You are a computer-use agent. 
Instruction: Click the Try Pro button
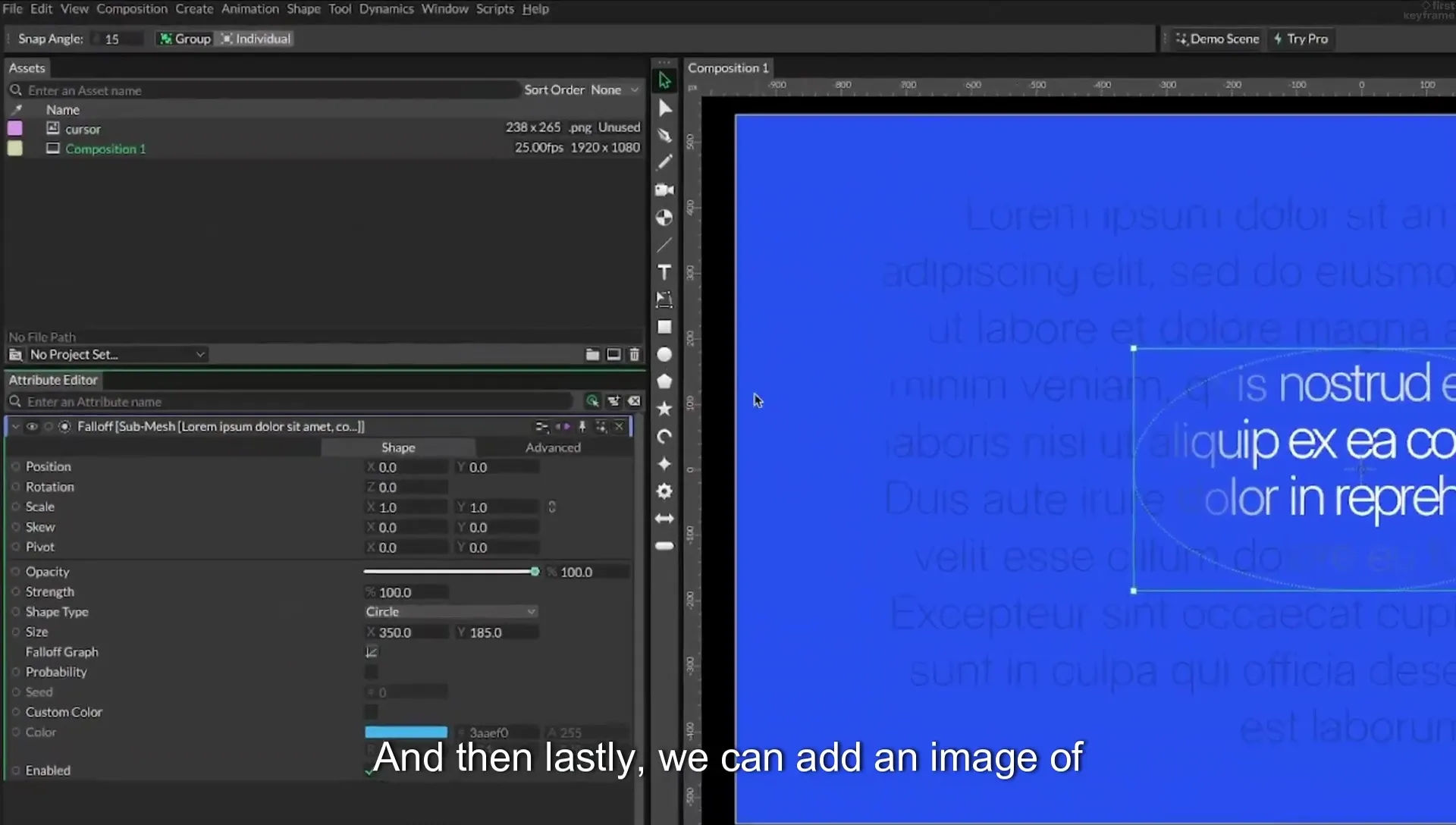1301,39
